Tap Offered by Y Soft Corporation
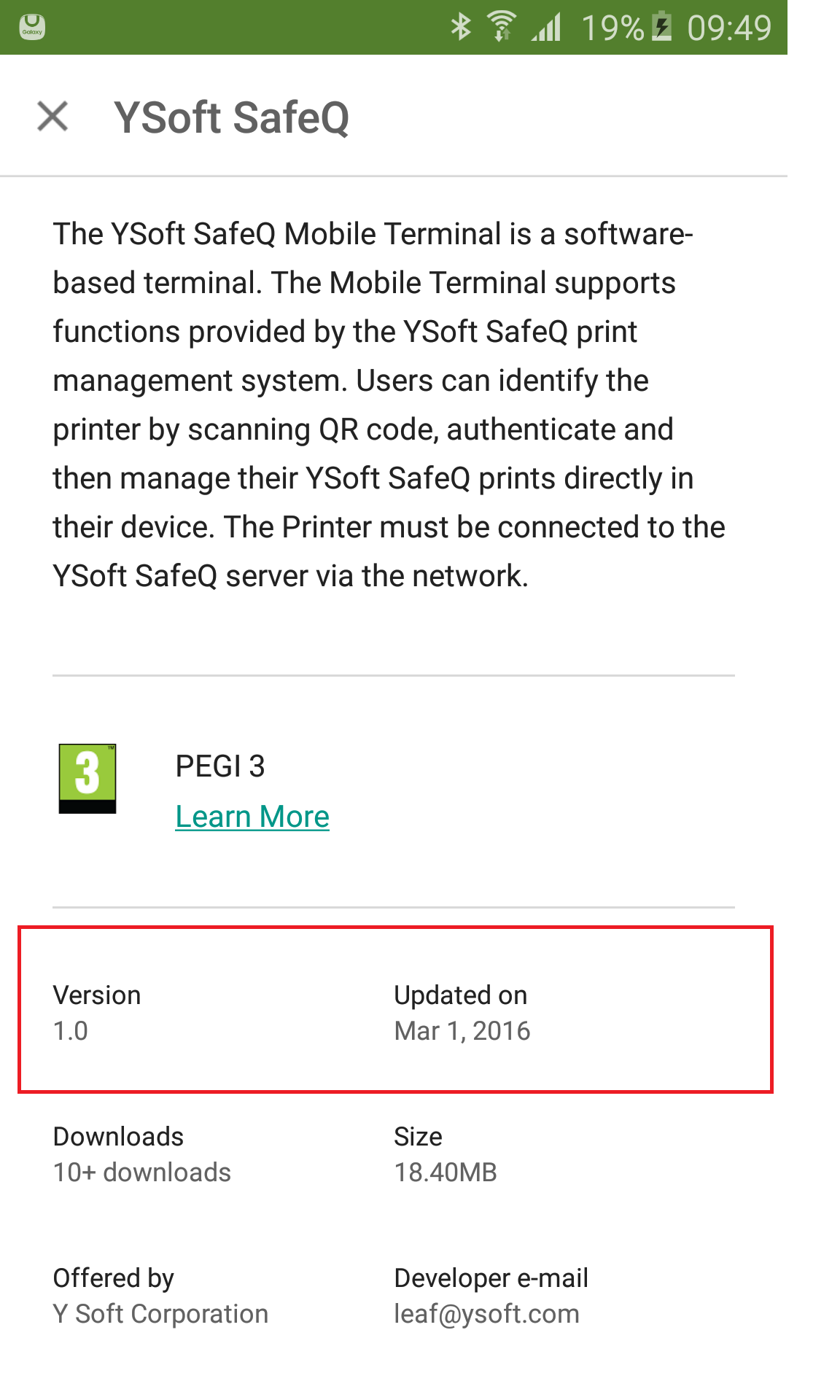This screenshot has height=1400, width=840. pyautogui.click(x=160, y=1296)
